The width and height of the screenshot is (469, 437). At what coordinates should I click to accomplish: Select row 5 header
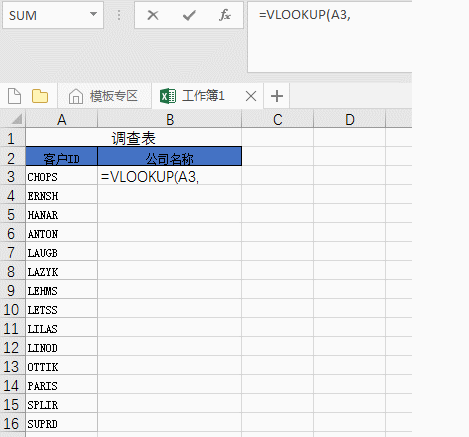(x=13, y=214)
